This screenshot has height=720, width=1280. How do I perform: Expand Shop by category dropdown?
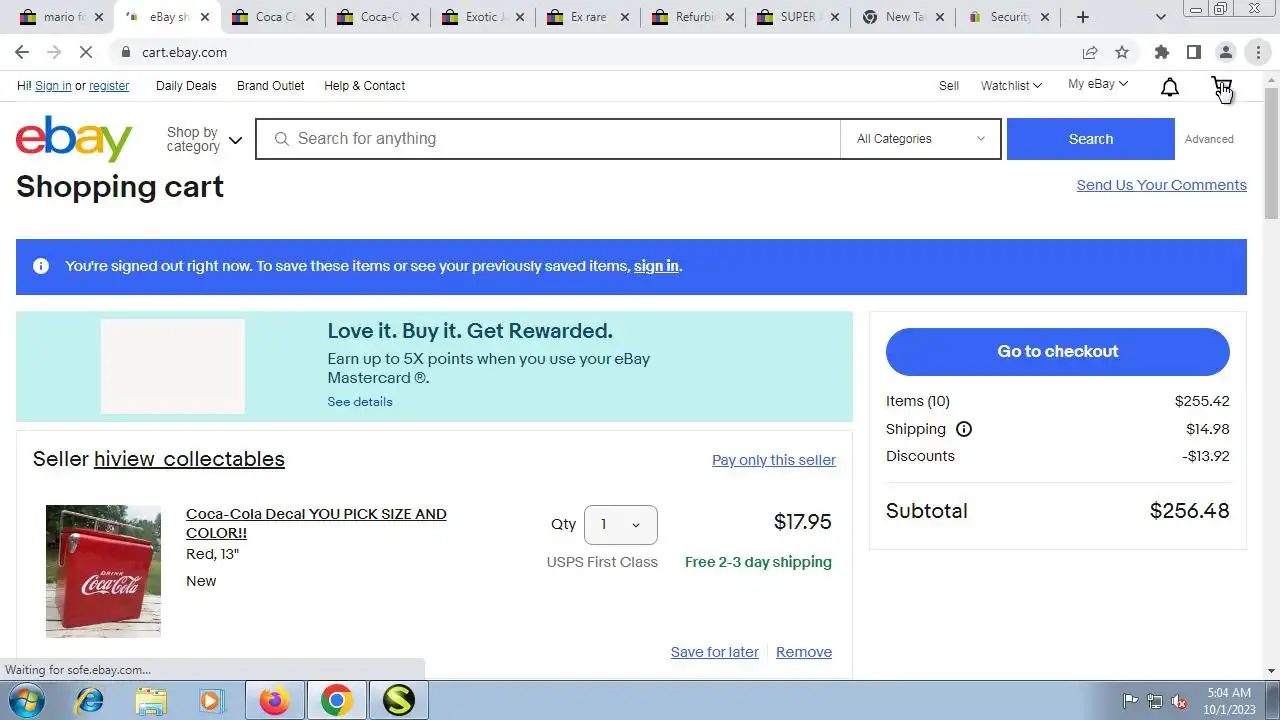click(204, 139)
